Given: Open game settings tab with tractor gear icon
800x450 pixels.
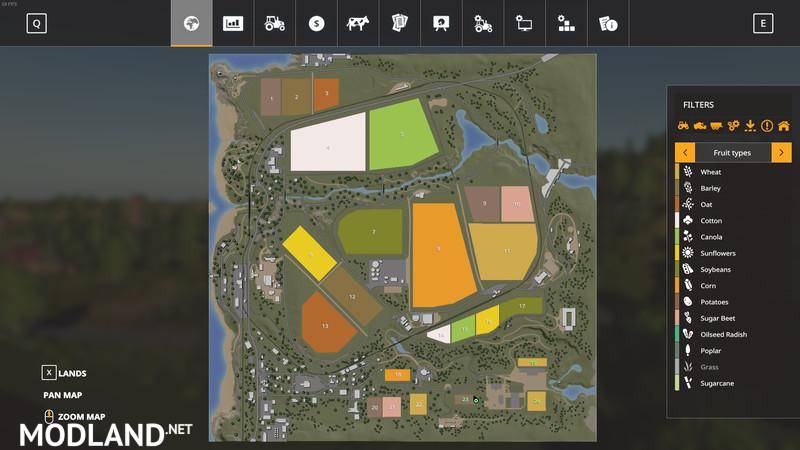Looking at the screenshot, I should (x=483, y=23).
